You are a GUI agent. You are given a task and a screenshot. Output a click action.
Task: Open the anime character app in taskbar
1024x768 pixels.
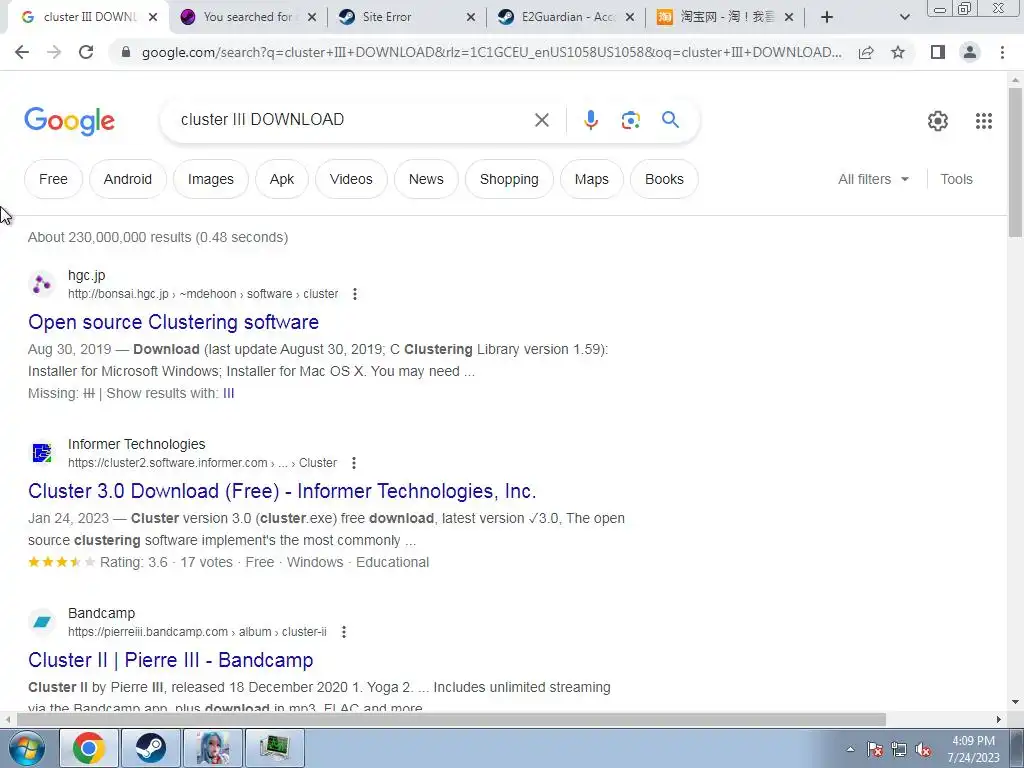point(213,748)
